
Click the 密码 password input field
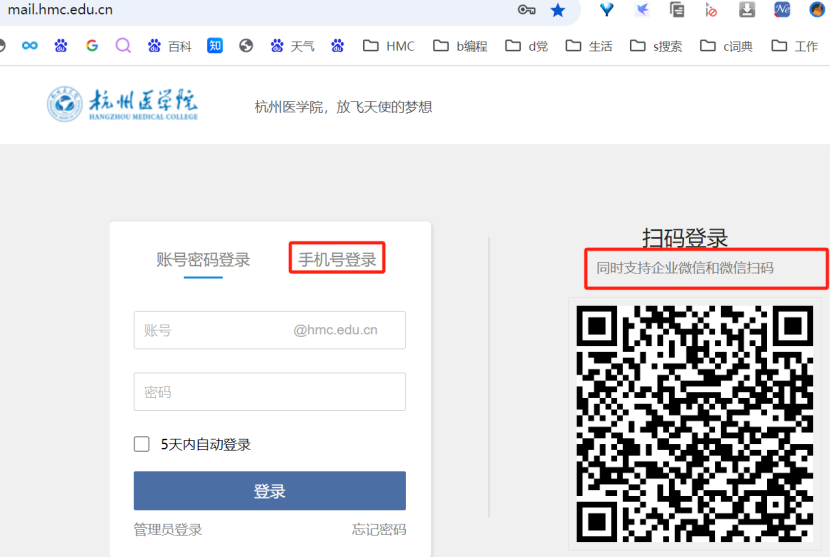[270, 392]
